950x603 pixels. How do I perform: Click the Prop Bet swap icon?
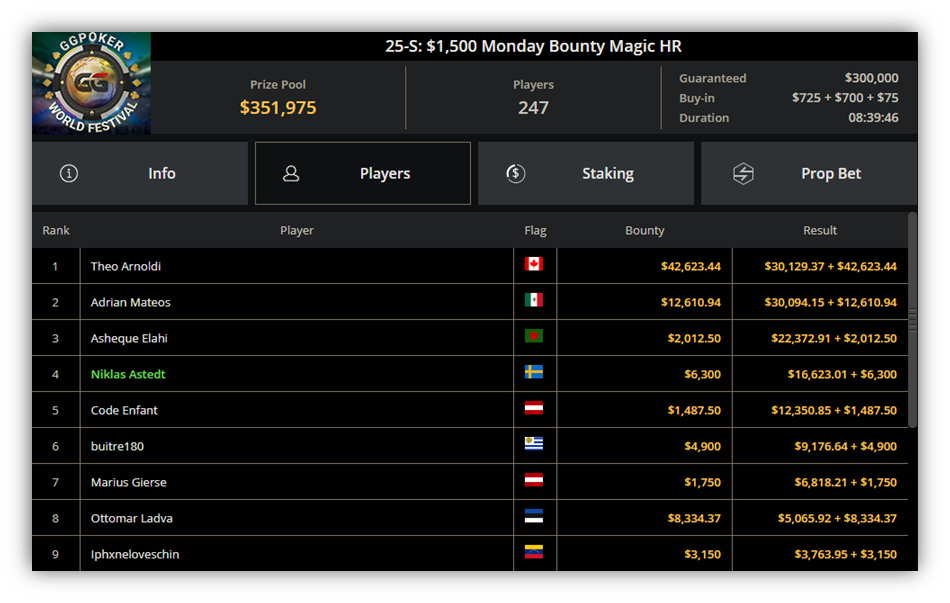(x=743, y=173)
